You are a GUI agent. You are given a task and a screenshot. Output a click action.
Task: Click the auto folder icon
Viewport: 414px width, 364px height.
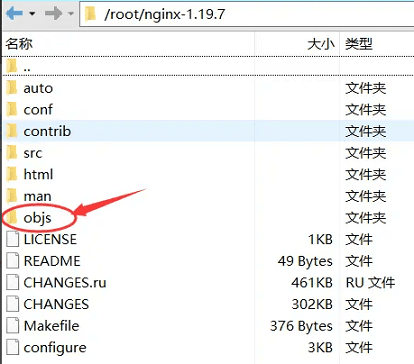tap(12, 88)
